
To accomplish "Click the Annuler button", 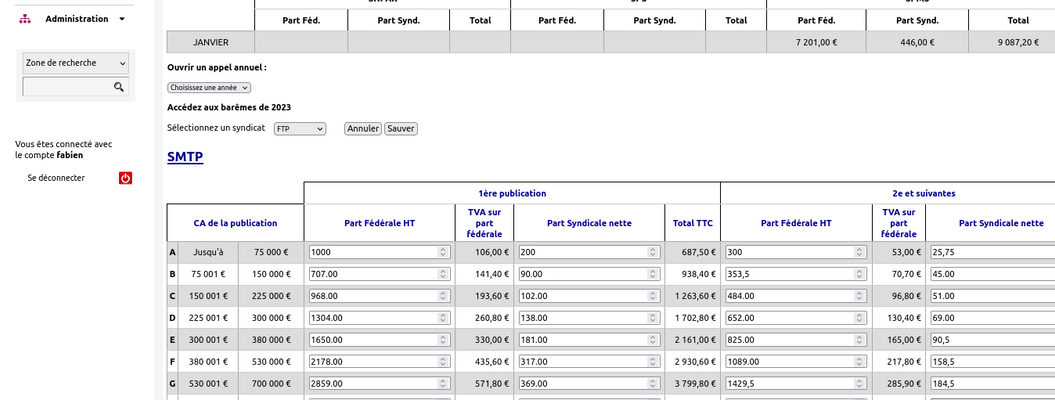I will (x=363, y=128).
